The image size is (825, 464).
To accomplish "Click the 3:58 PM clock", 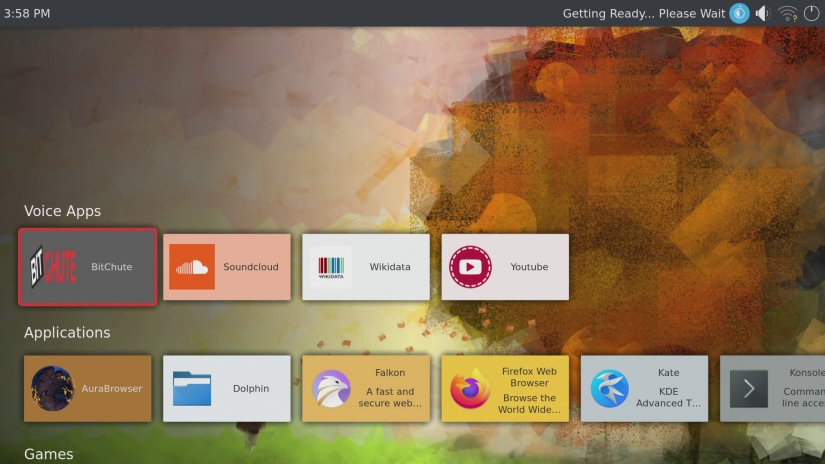I will (x=27, y=14).
